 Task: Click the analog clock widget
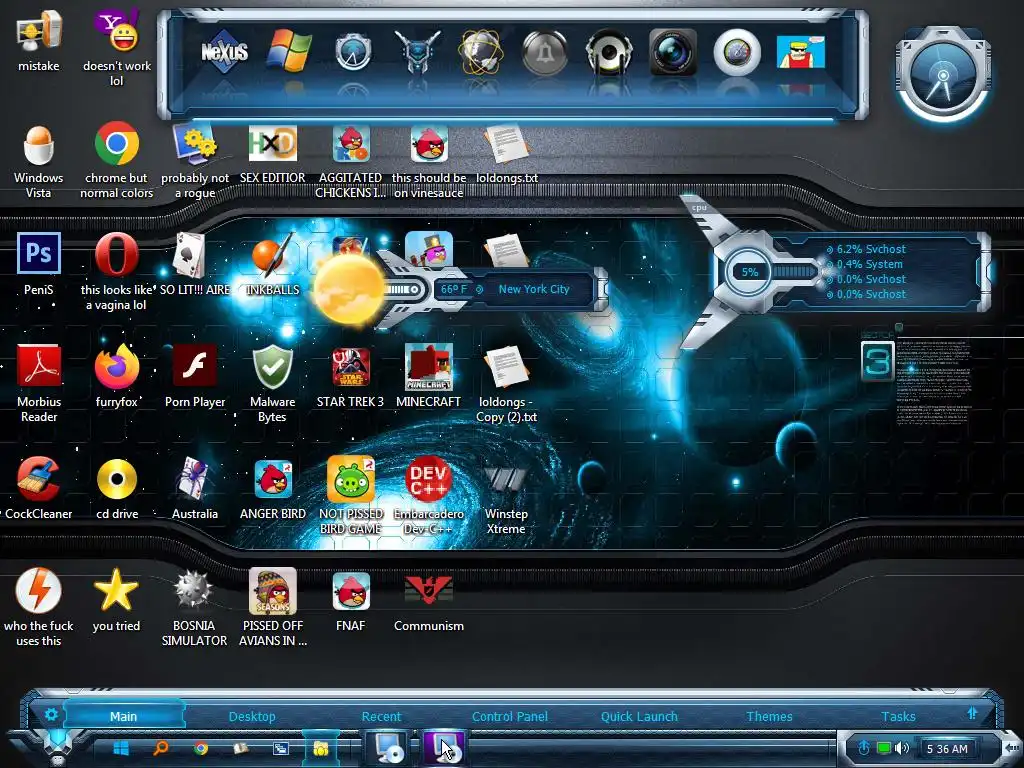pyautogui.click(x=943, y=75)
